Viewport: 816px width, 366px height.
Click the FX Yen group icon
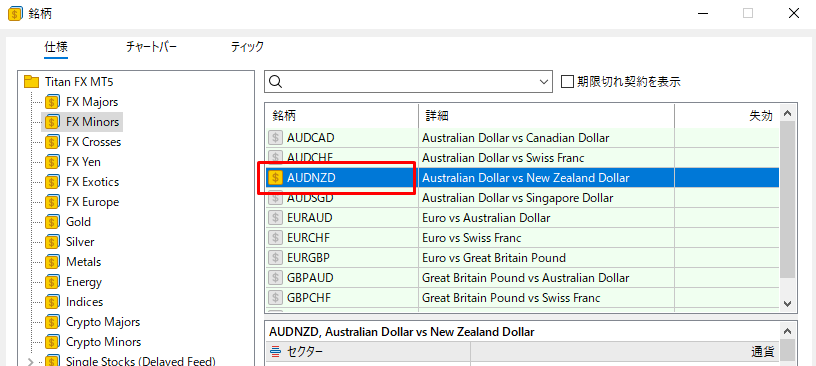(x=52, y=162)
